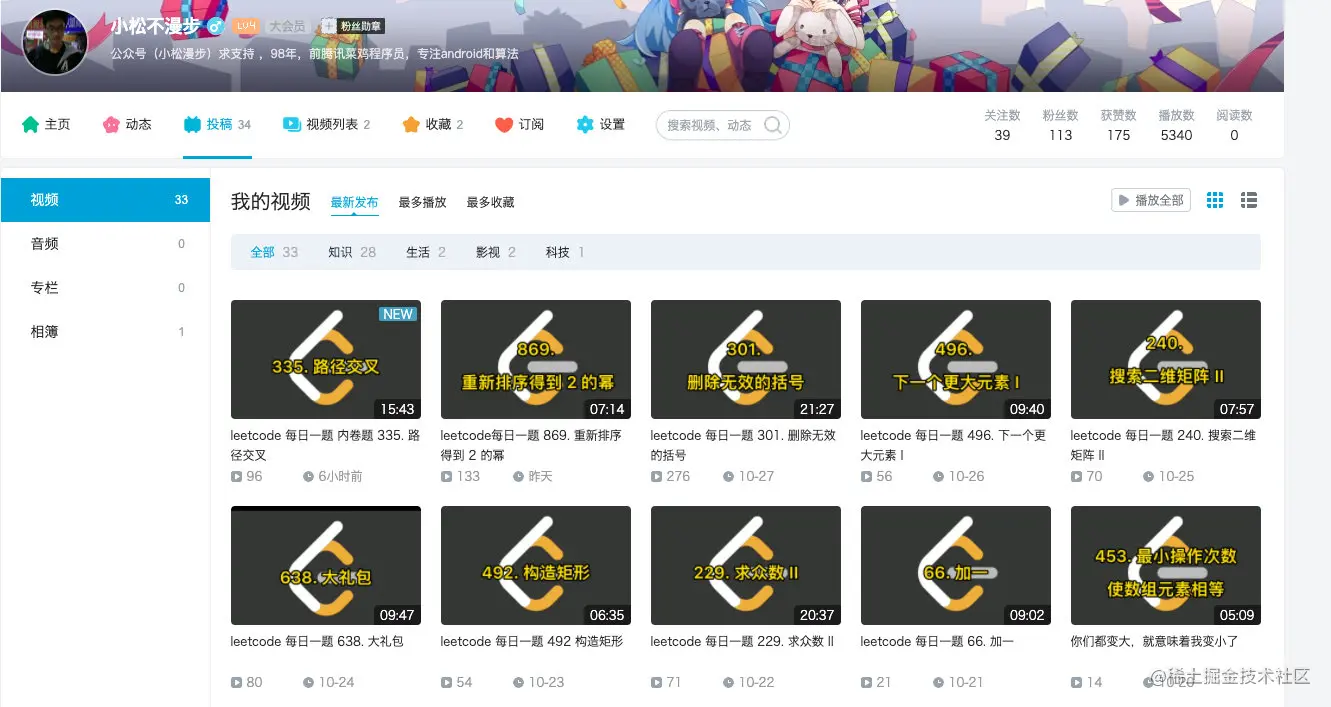Click title leetcode 每日一题 240. 搜索二维矩阵 II
The width and height of the screenshot is (1331, 707).
[1163, 445]
